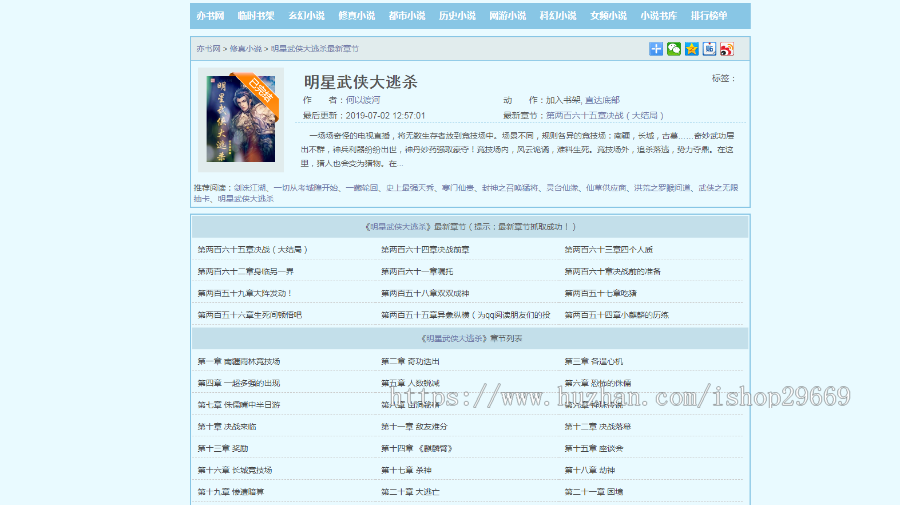Image resolution: width=900 pixels, height=505 pixels.
Task: Open 第十九章 in the chapter list
Action: tap(231, 492)
